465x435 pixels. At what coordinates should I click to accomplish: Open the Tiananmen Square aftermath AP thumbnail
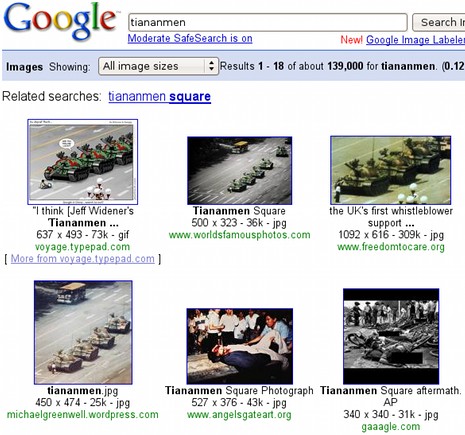(391, 336)
